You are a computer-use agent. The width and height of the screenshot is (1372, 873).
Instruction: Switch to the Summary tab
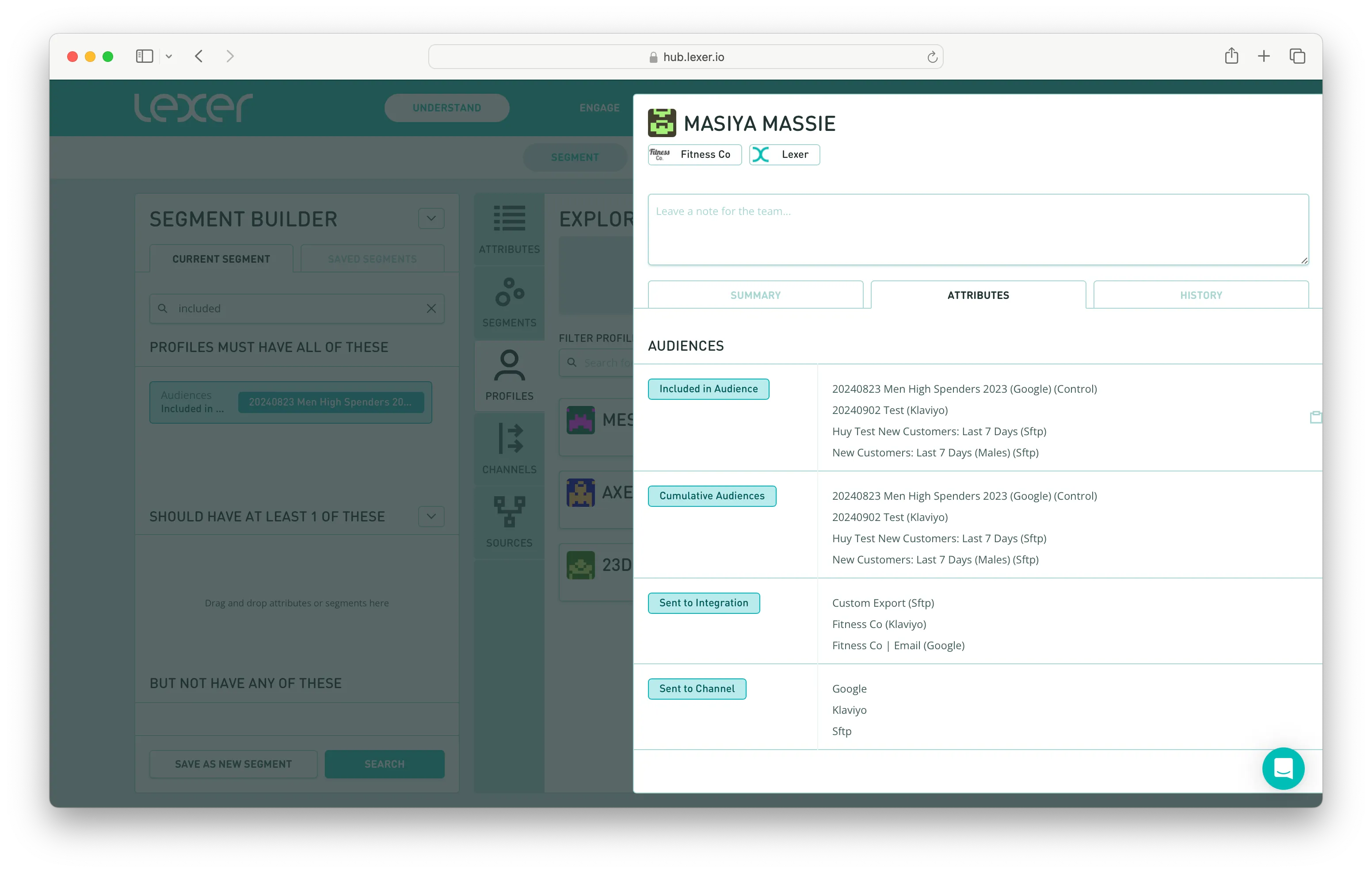click(755, 295)
